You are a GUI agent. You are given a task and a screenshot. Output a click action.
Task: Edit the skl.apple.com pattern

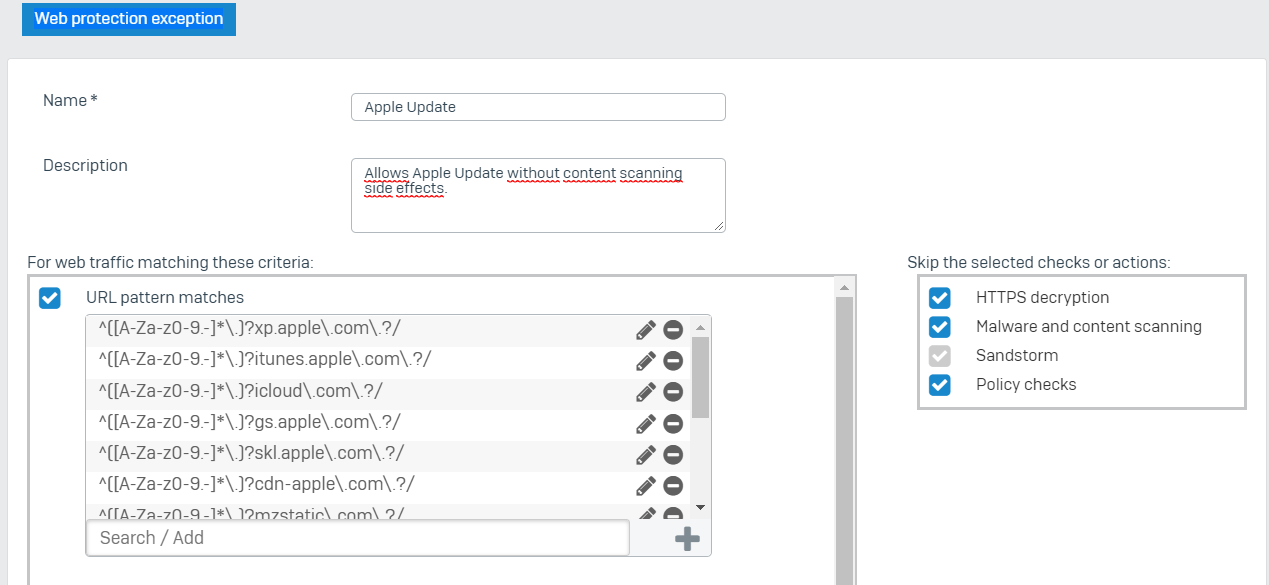point(646,454)
